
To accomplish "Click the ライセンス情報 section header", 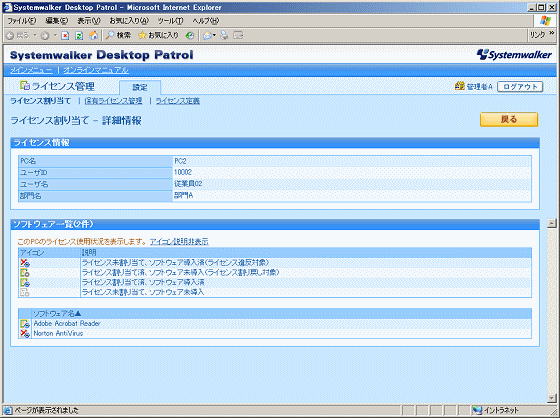I will 275,143.
